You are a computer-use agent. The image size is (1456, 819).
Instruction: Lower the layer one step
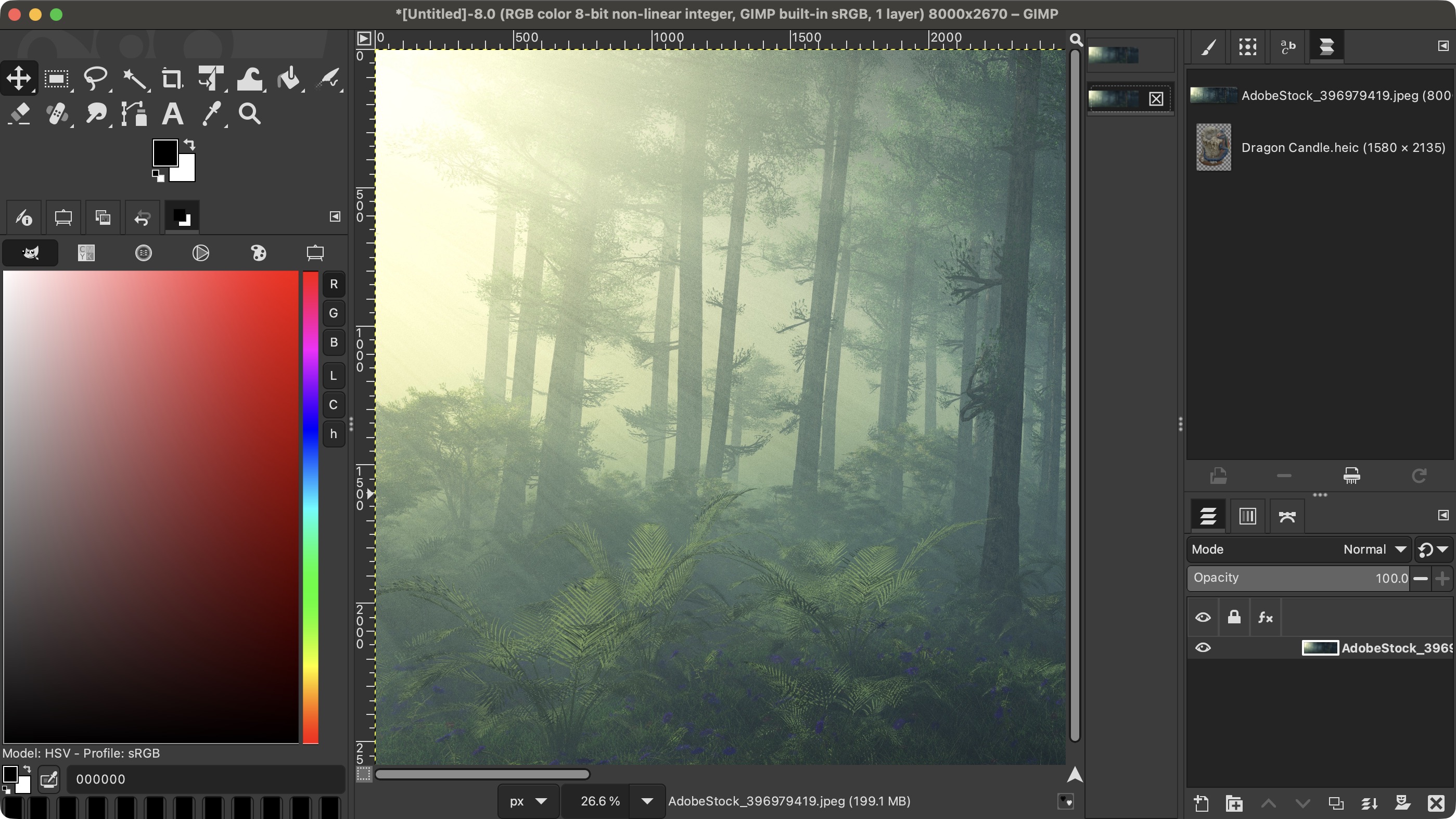pos(1302,803)
